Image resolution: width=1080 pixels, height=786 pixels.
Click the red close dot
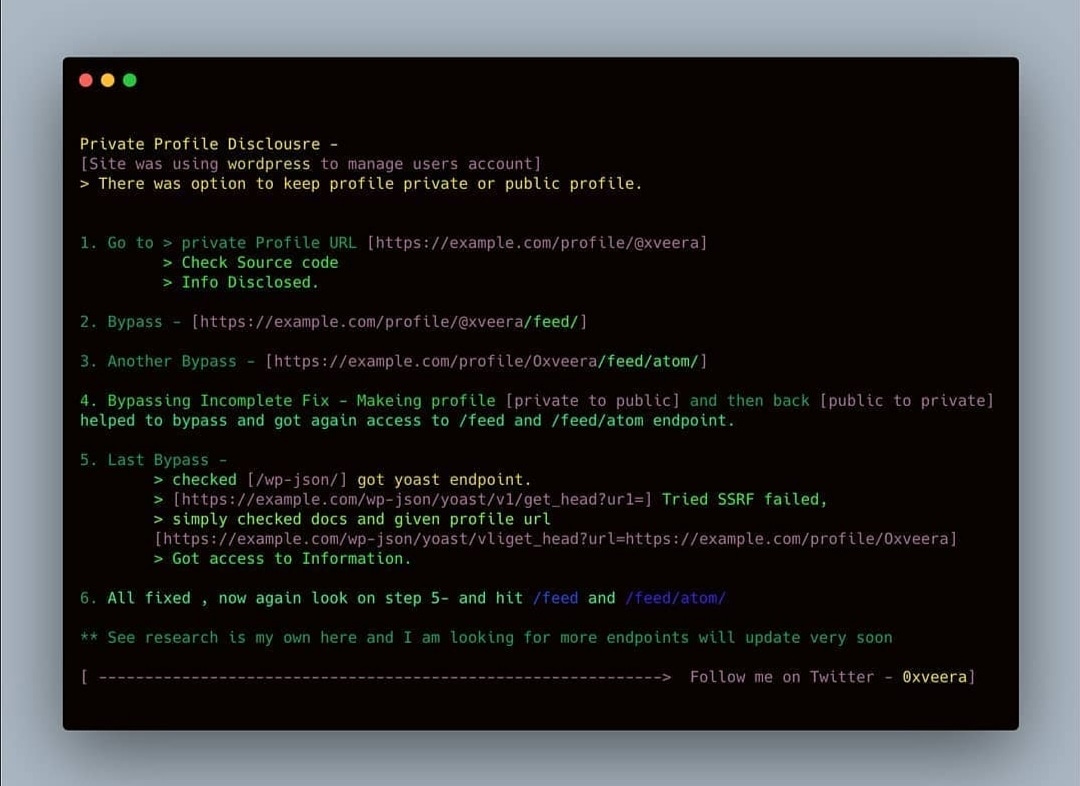coord(86,81)
